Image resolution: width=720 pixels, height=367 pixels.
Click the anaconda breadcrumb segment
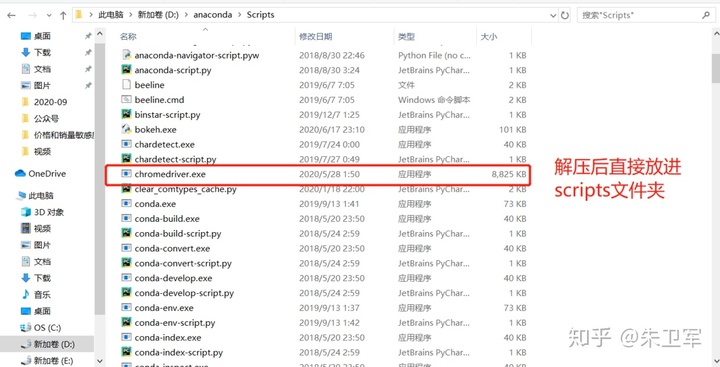click(x=213, y=15)
